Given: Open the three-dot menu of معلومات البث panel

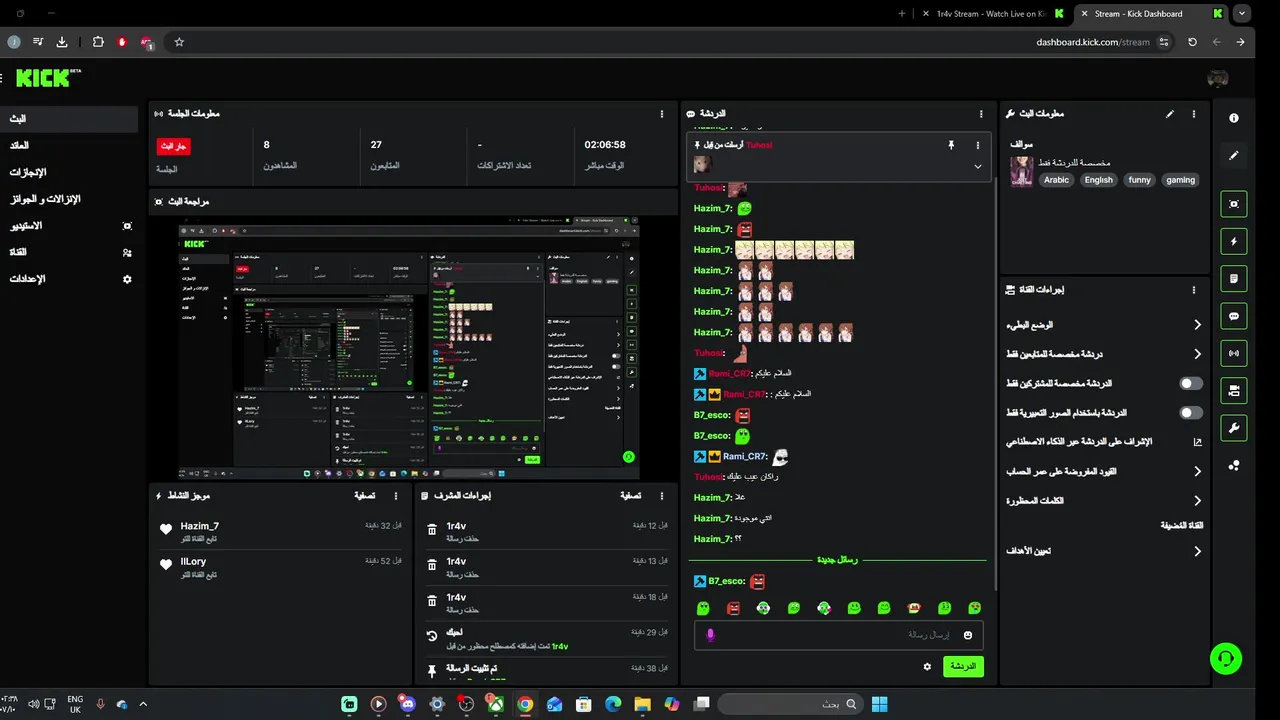Looking at the screenshot, I should point(1193,114).
